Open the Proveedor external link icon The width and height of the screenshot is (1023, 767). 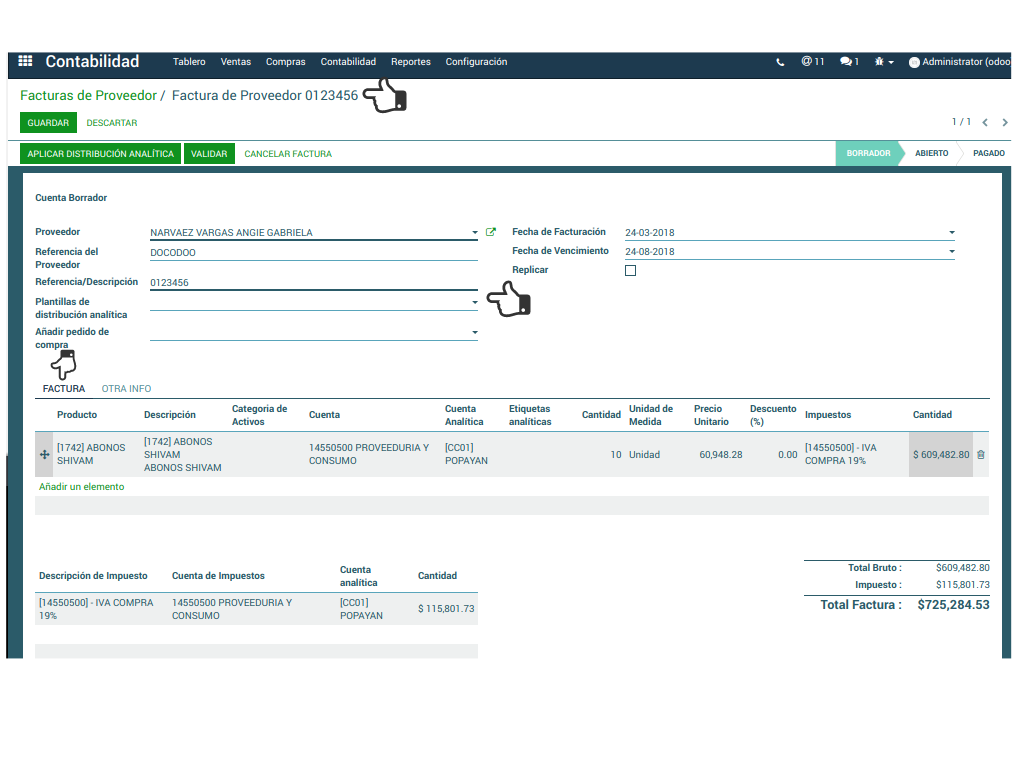coord(490,232)
